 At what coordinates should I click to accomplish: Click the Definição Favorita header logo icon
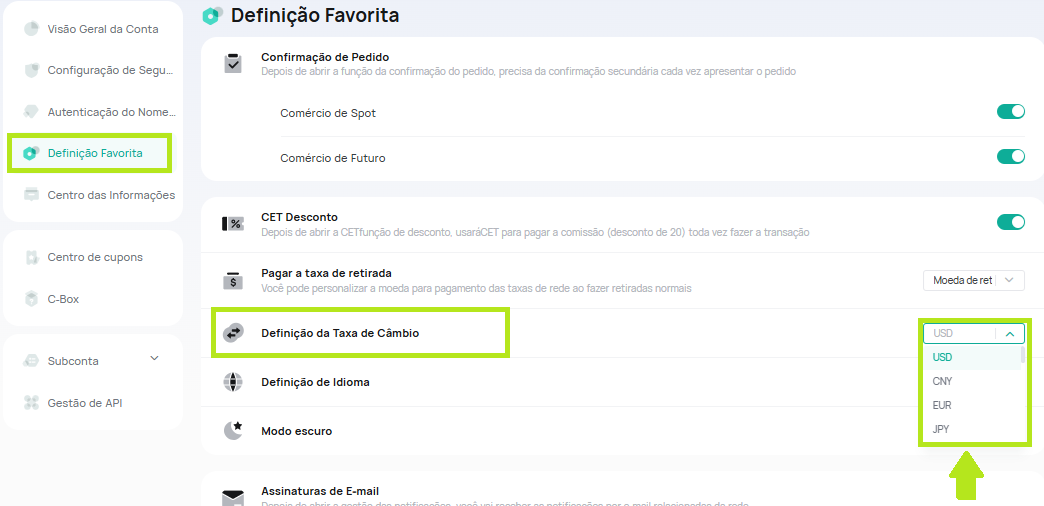tap(212, 15)
